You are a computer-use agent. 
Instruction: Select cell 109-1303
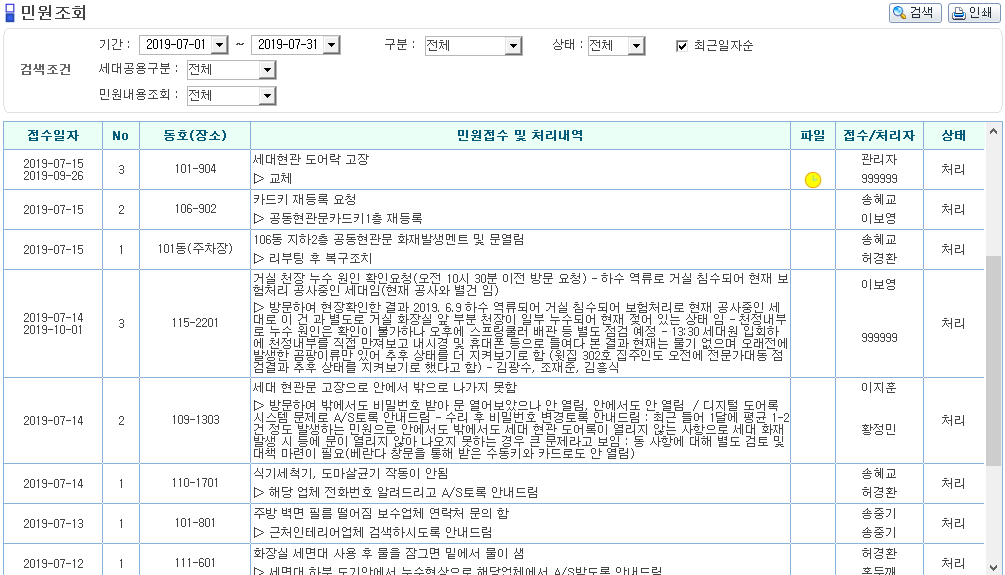195,420
